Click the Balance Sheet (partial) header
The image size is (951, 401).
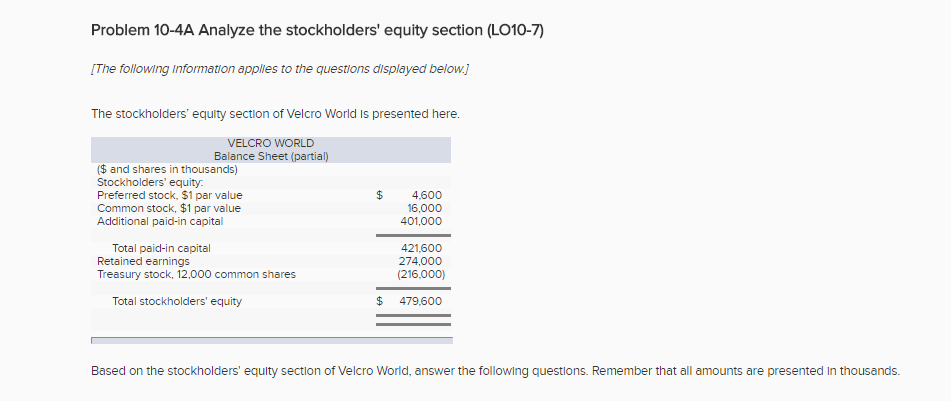pyautogui.click(x=271, y=156)
